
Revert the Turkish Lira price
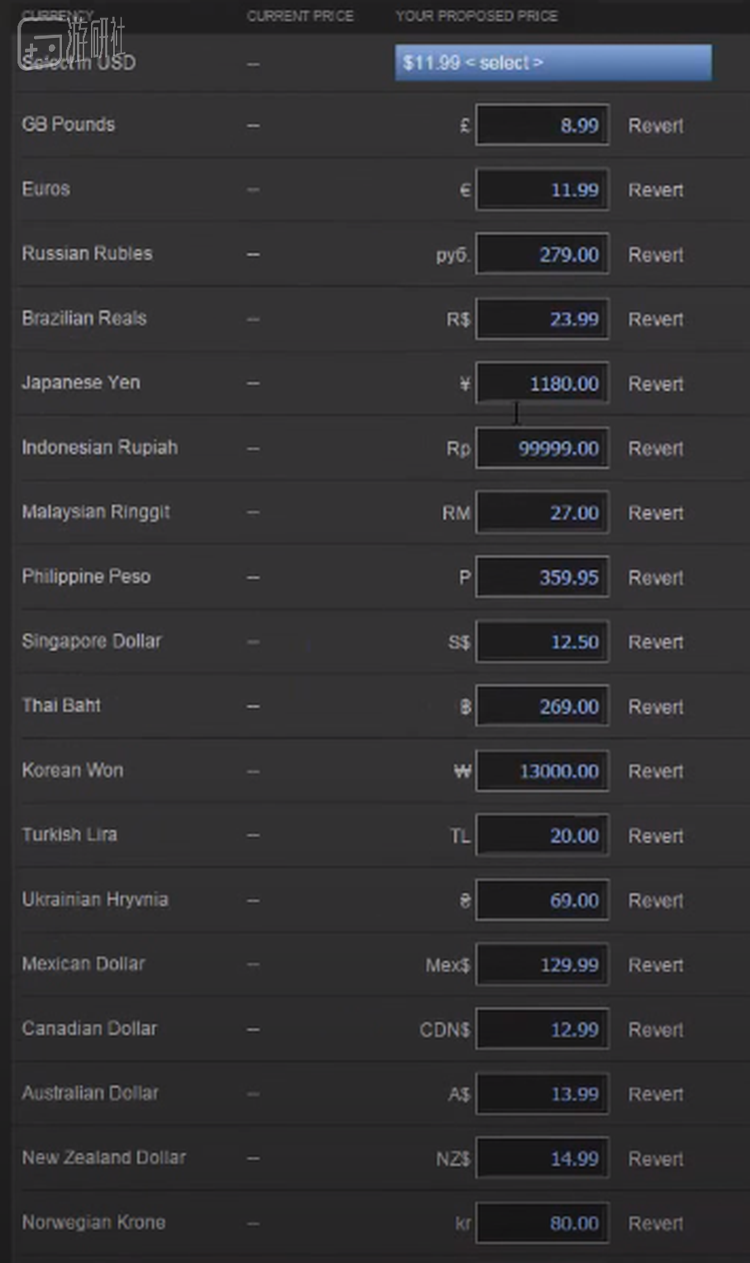point(656,835)
